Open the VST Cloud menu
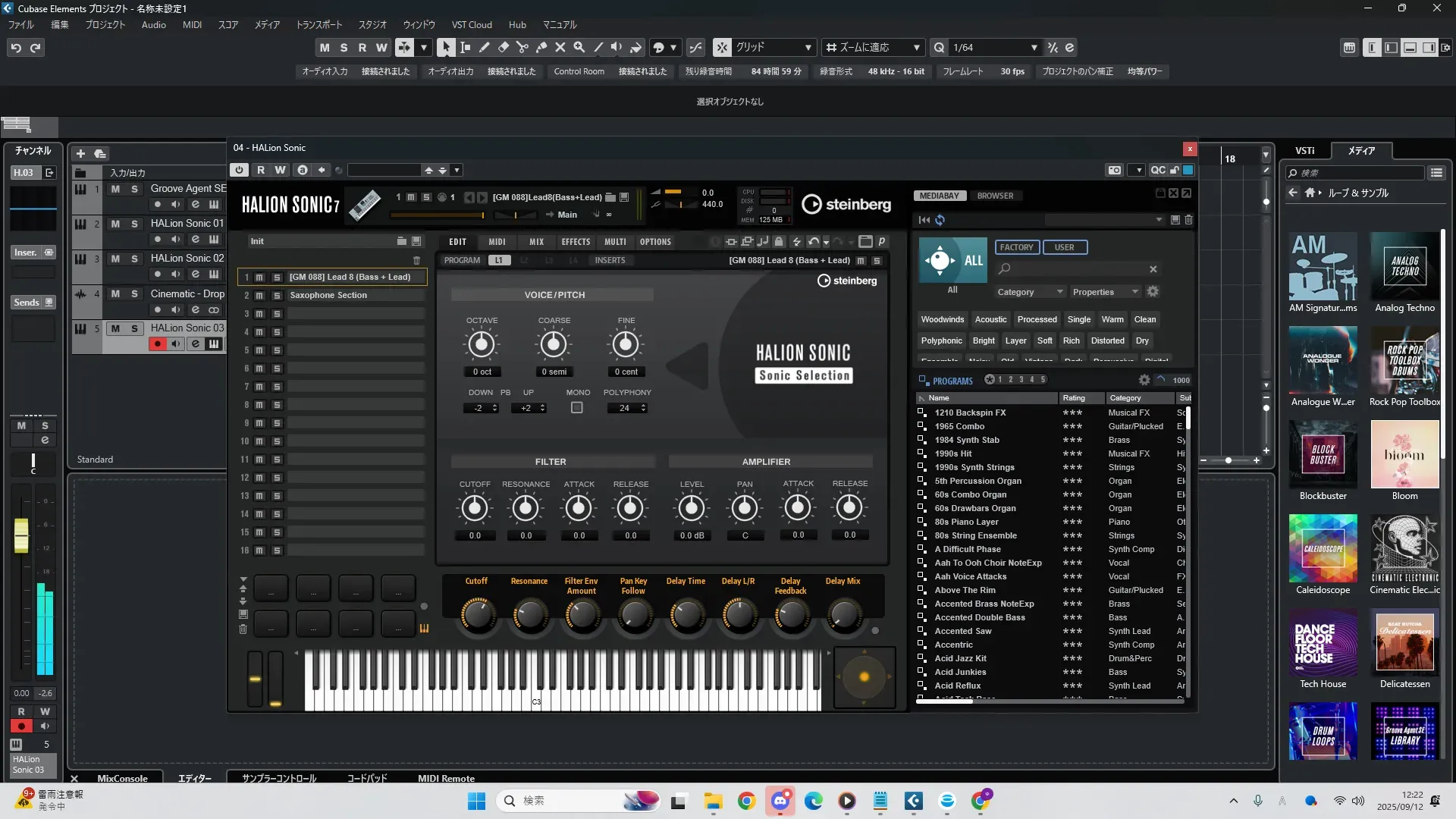This screenshot has width=1456, height=819. coord(471,24)
